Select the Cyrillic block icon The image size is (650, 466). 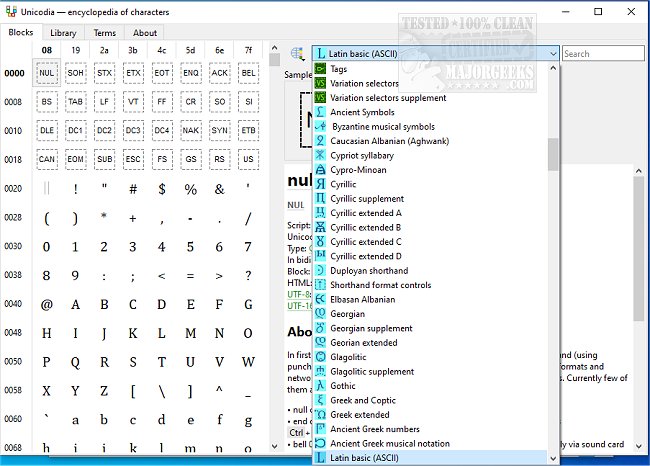coord(320,184)
